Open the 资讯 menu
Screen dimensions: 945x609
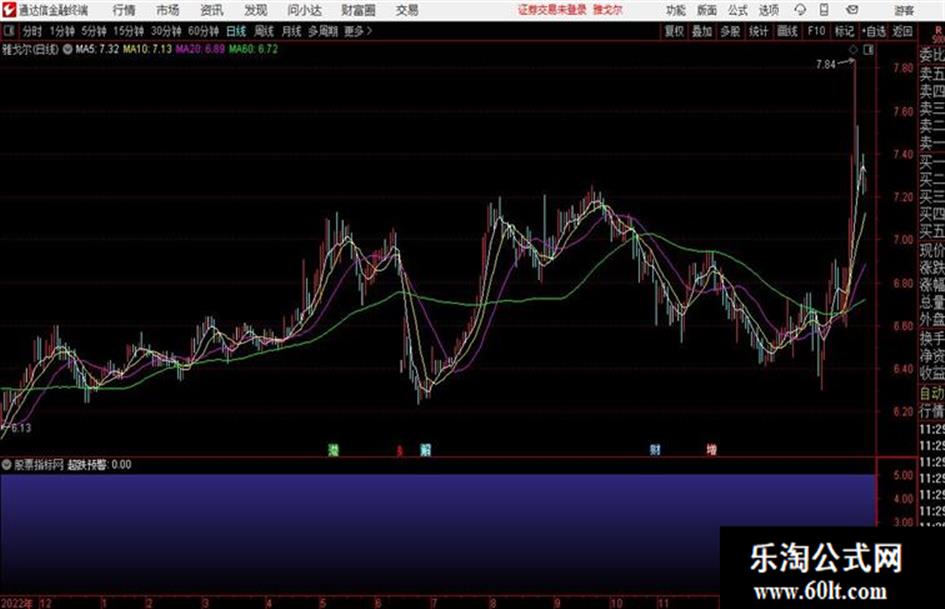212,10
